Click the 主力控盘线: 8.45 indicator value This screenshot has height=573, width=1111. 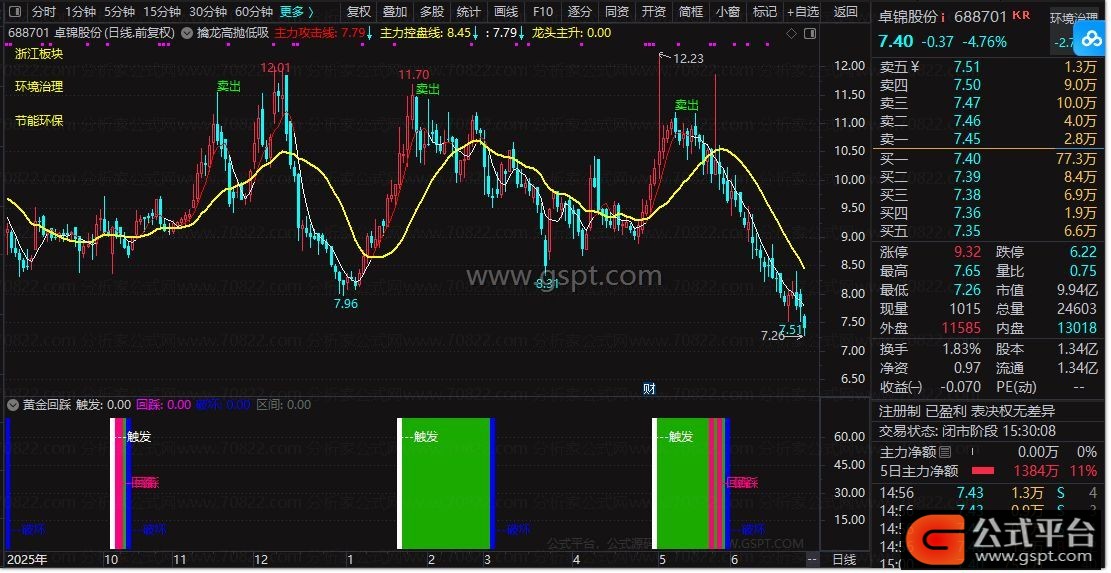click(429, 33)
